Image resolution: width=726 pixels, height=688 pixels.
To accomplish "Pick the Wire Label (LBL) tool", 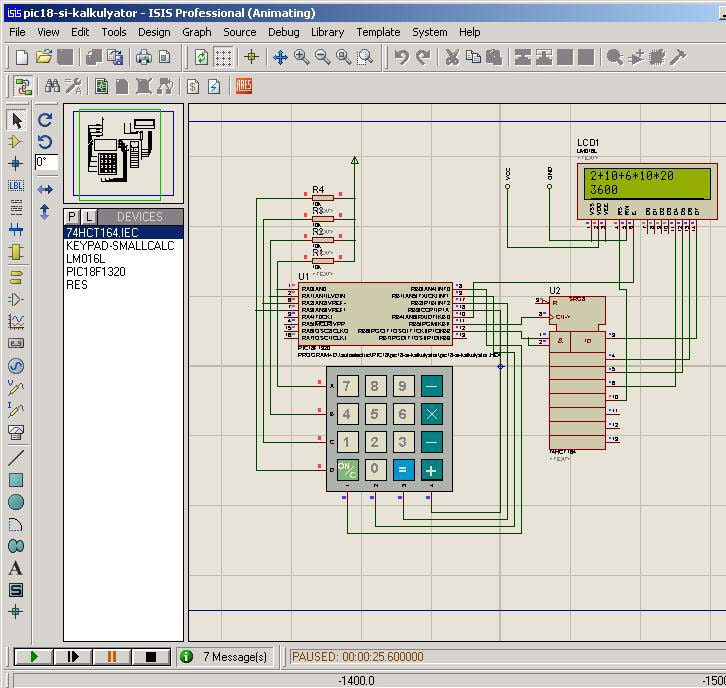I will [16, 186].
